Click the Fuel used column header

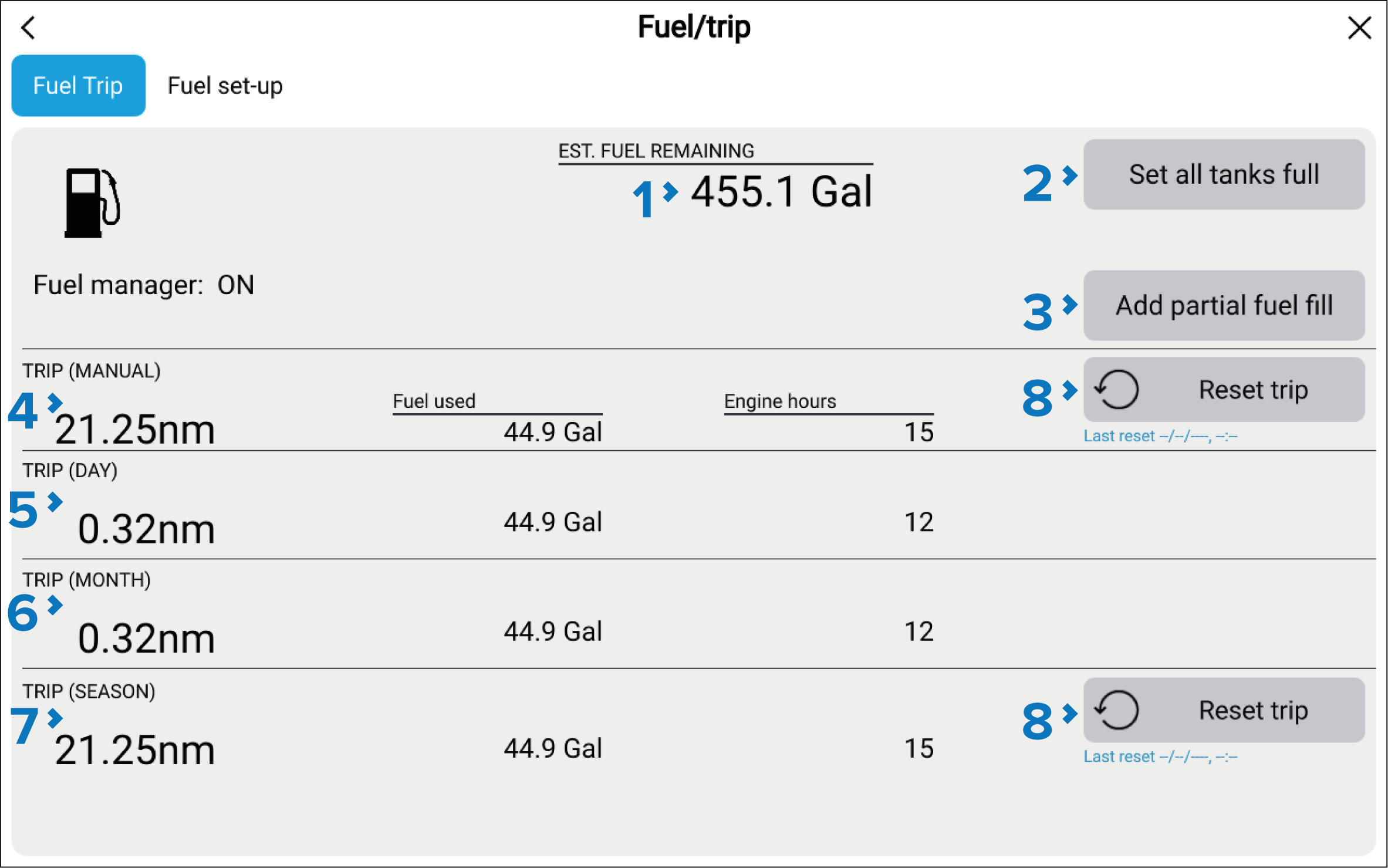pyautogui.click(x=434, y=401)
